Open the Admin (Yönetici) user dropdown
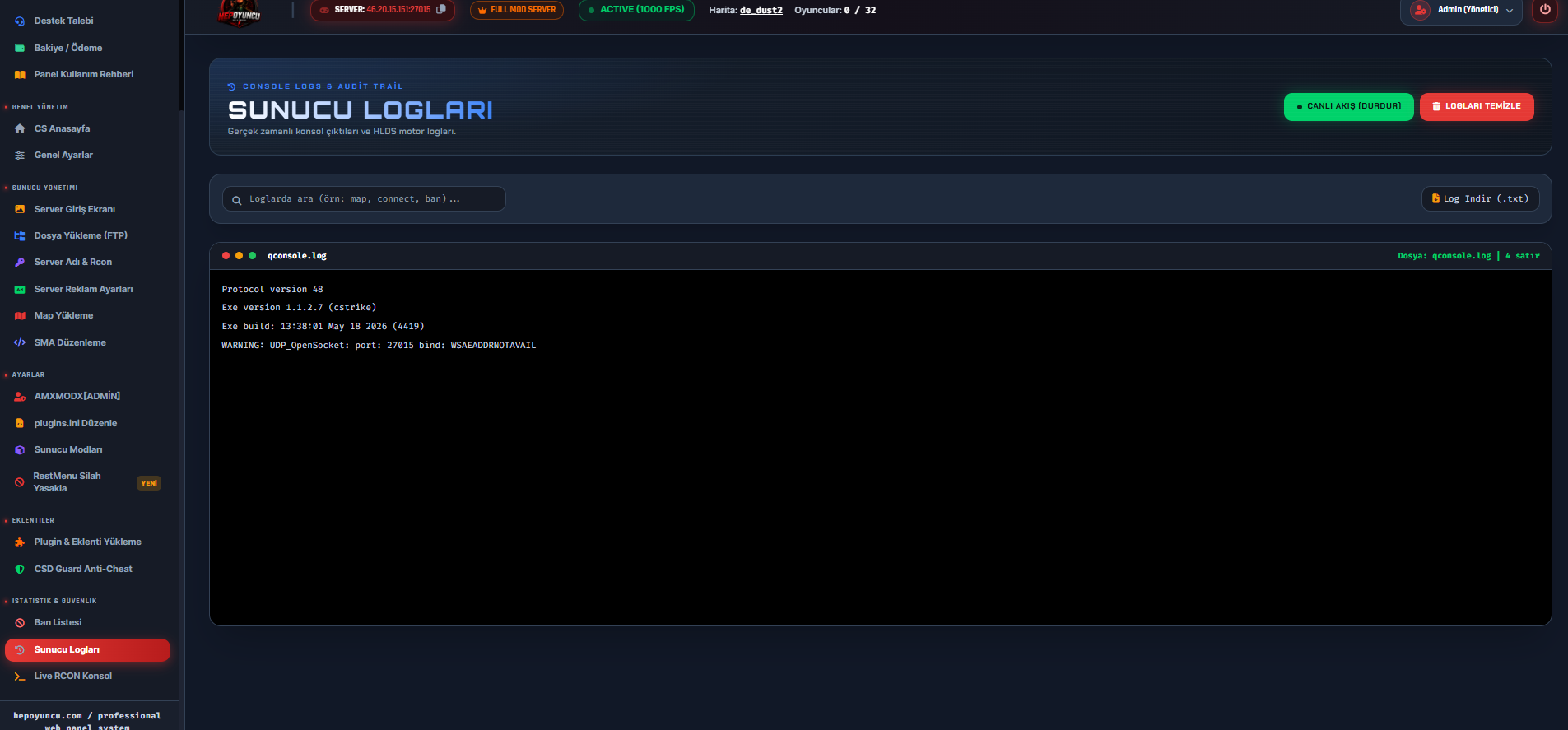 [1461, 11]
